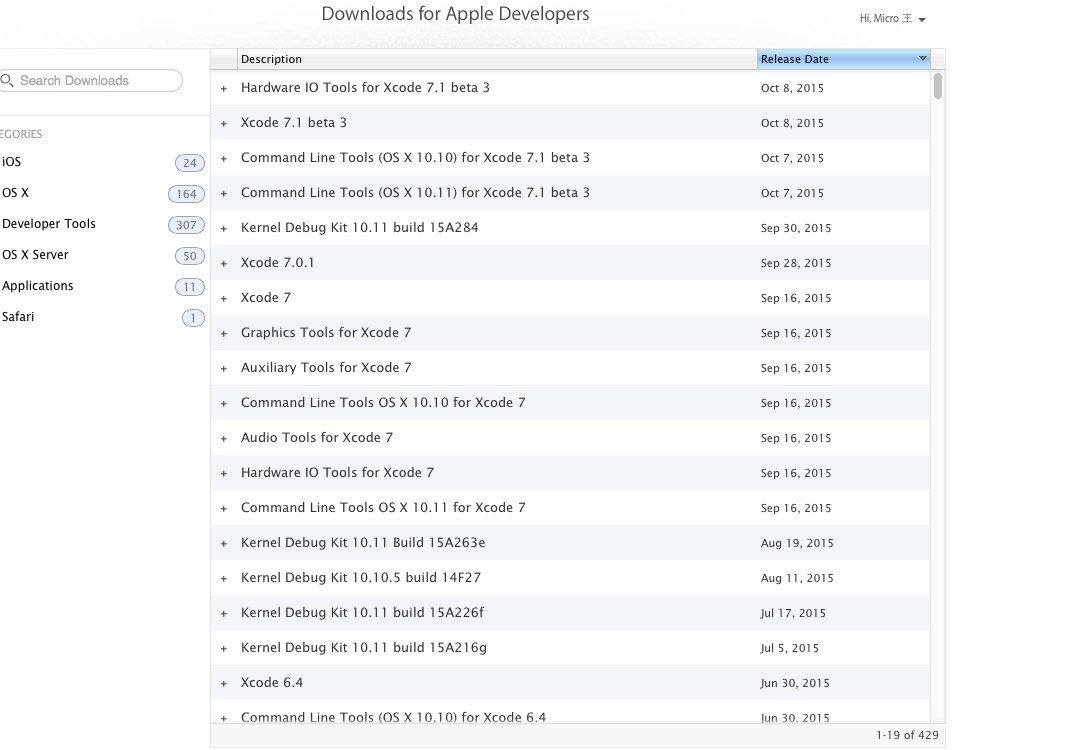Expand Hardware IO Tools for Xcode 7.1 beta 3
This screenshot has width=1070, height=750.
pyautogui.click(x=224, y=89)
